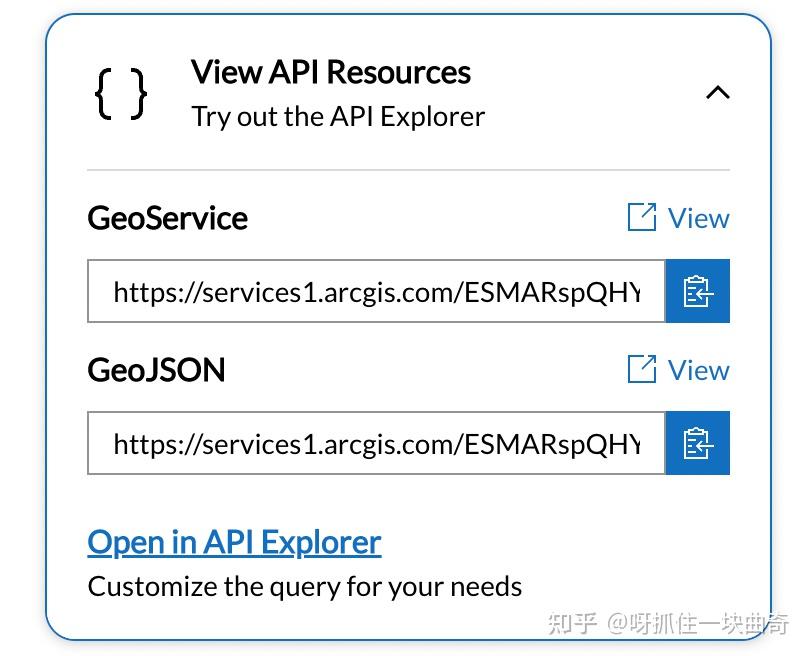Click the View API Resources heading

coord(330,71)
